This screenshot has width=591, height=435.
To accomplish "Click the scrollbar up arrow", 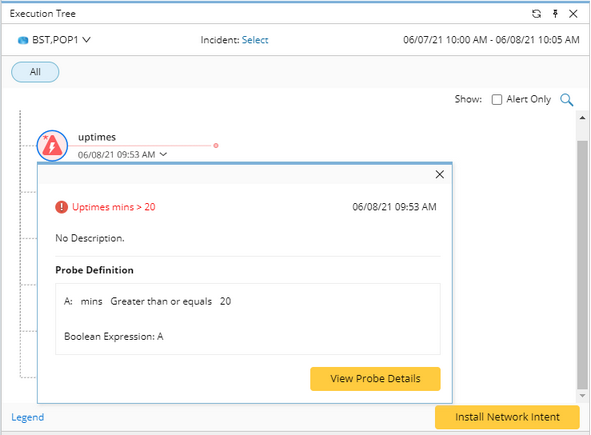I will pos(582,118).
